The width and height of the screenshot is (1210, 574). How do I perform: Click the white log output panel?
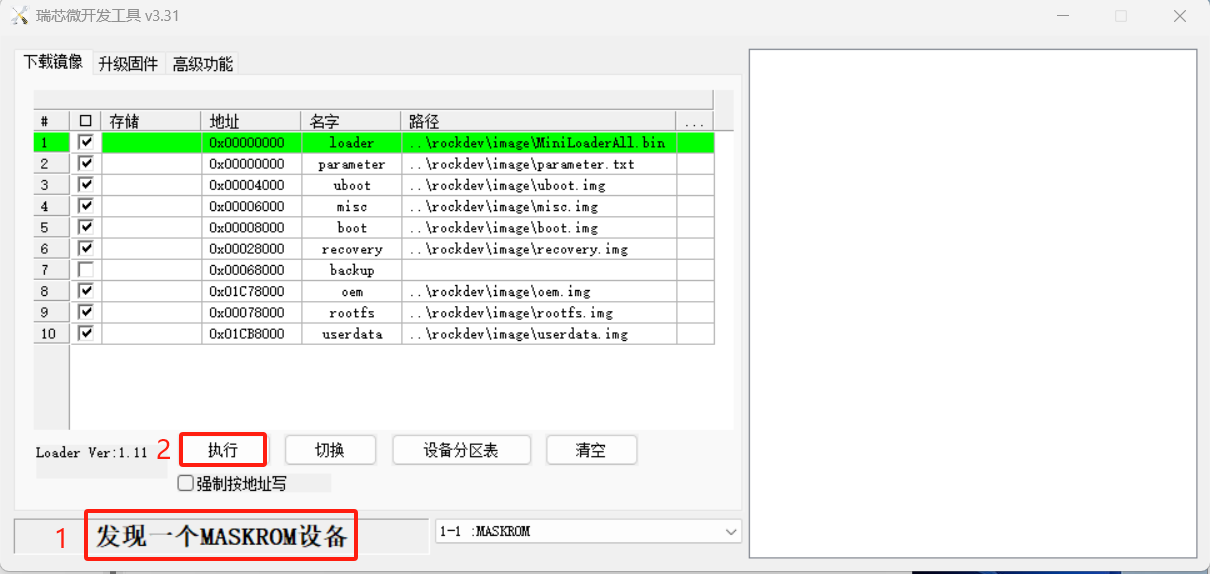point(972,302)
